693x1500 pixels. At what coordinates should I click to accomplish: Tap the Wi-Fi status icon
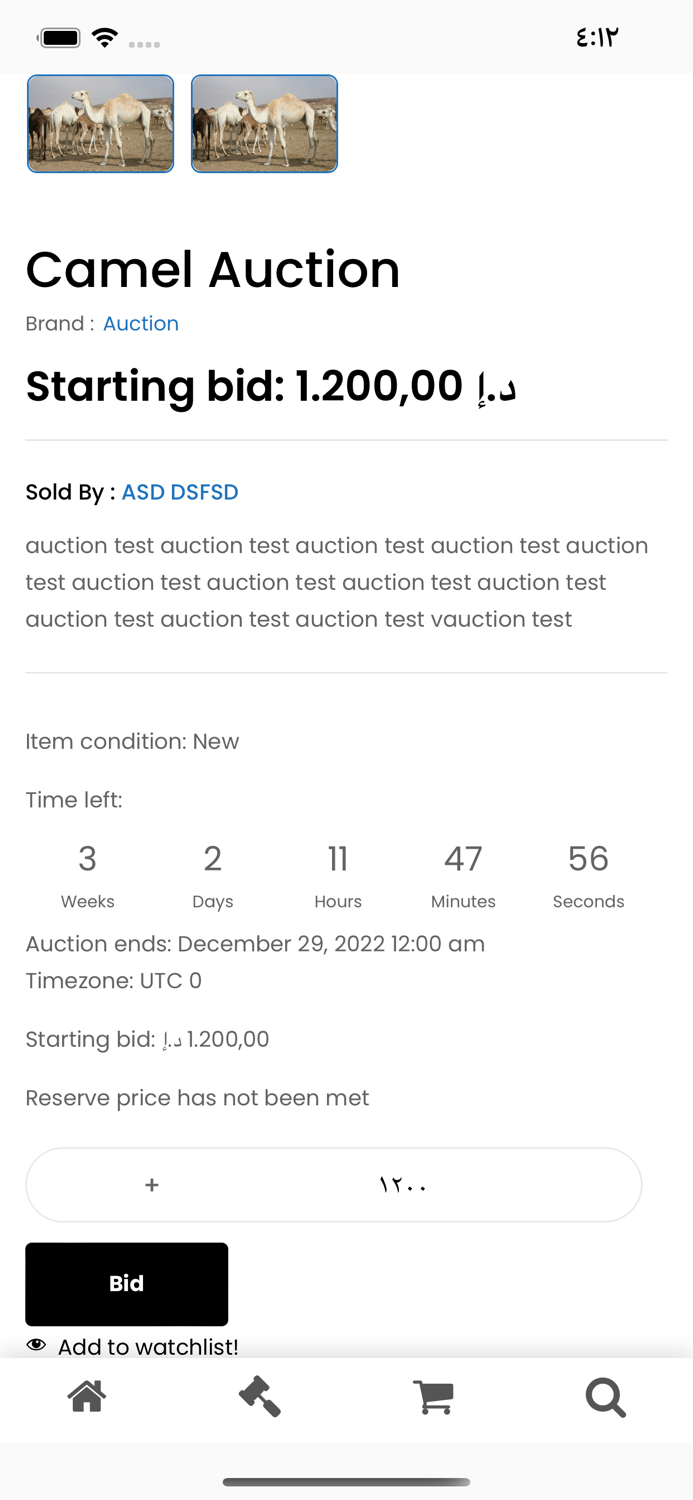tap(104, 38)
